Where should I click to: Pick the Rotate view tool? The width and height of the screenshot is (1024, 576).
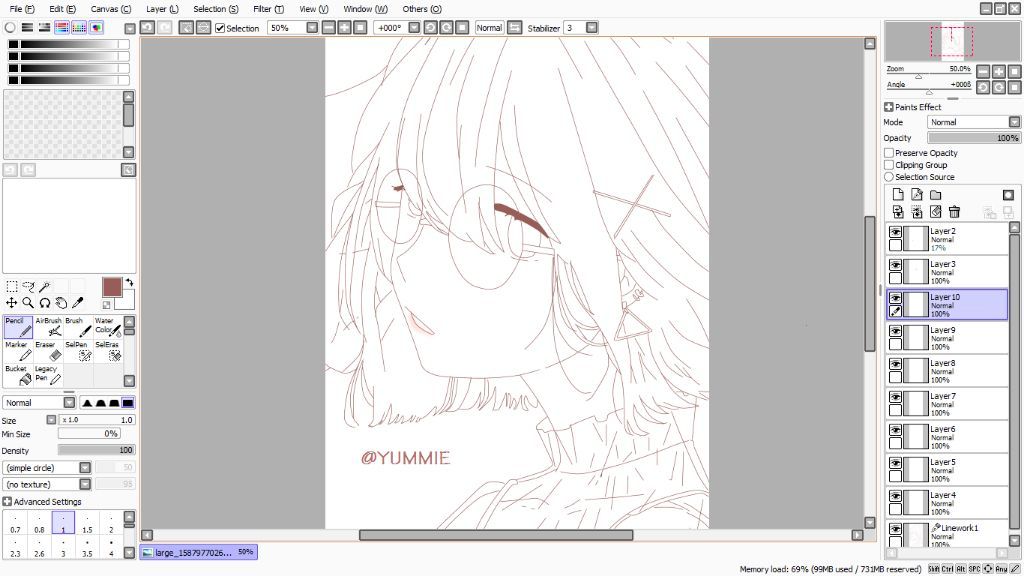tap(44, 302)
